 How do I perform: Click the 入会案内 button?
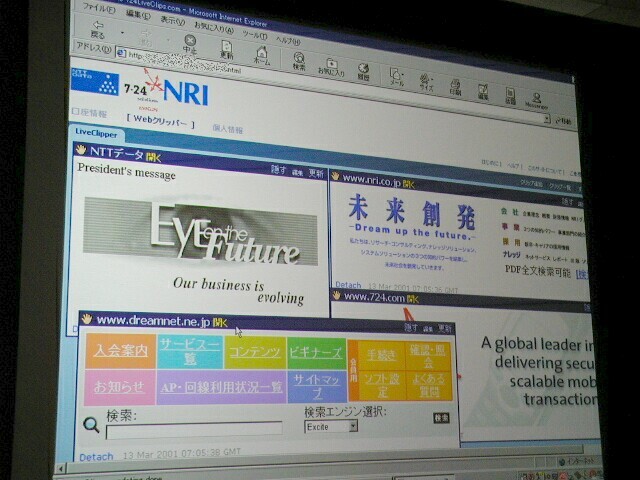pyautogui.click(x=121, y=351)
